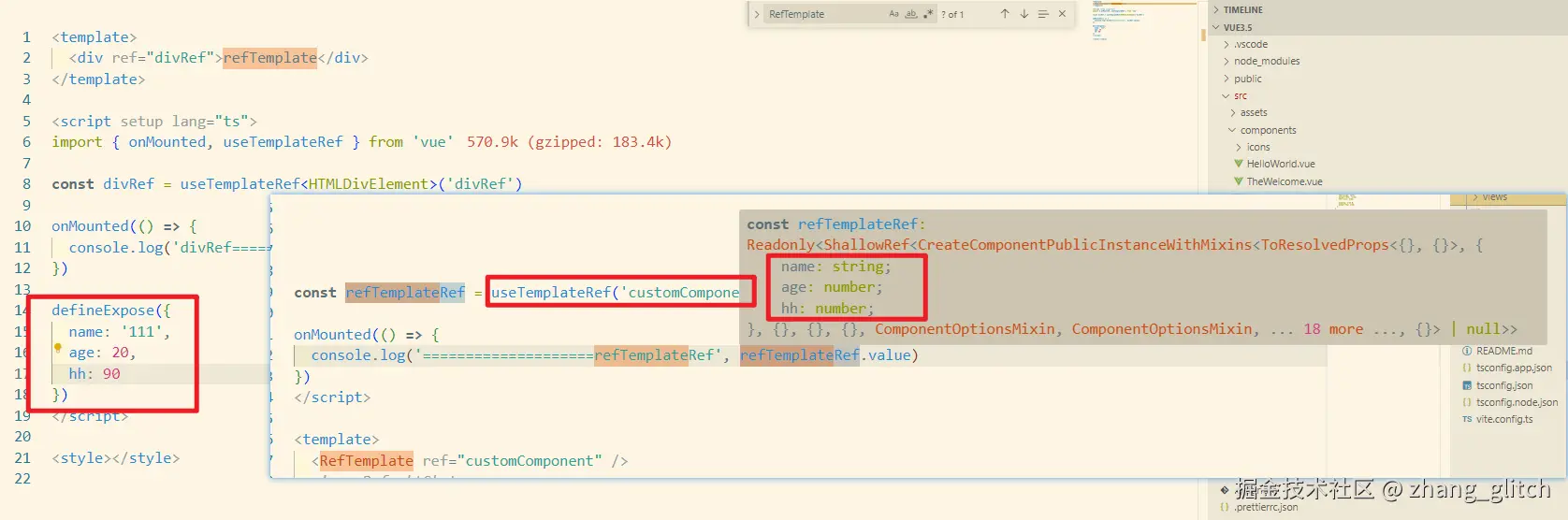Close the find widget
This screenshot has height=520, width=1568.
[x=1062, y=14]
